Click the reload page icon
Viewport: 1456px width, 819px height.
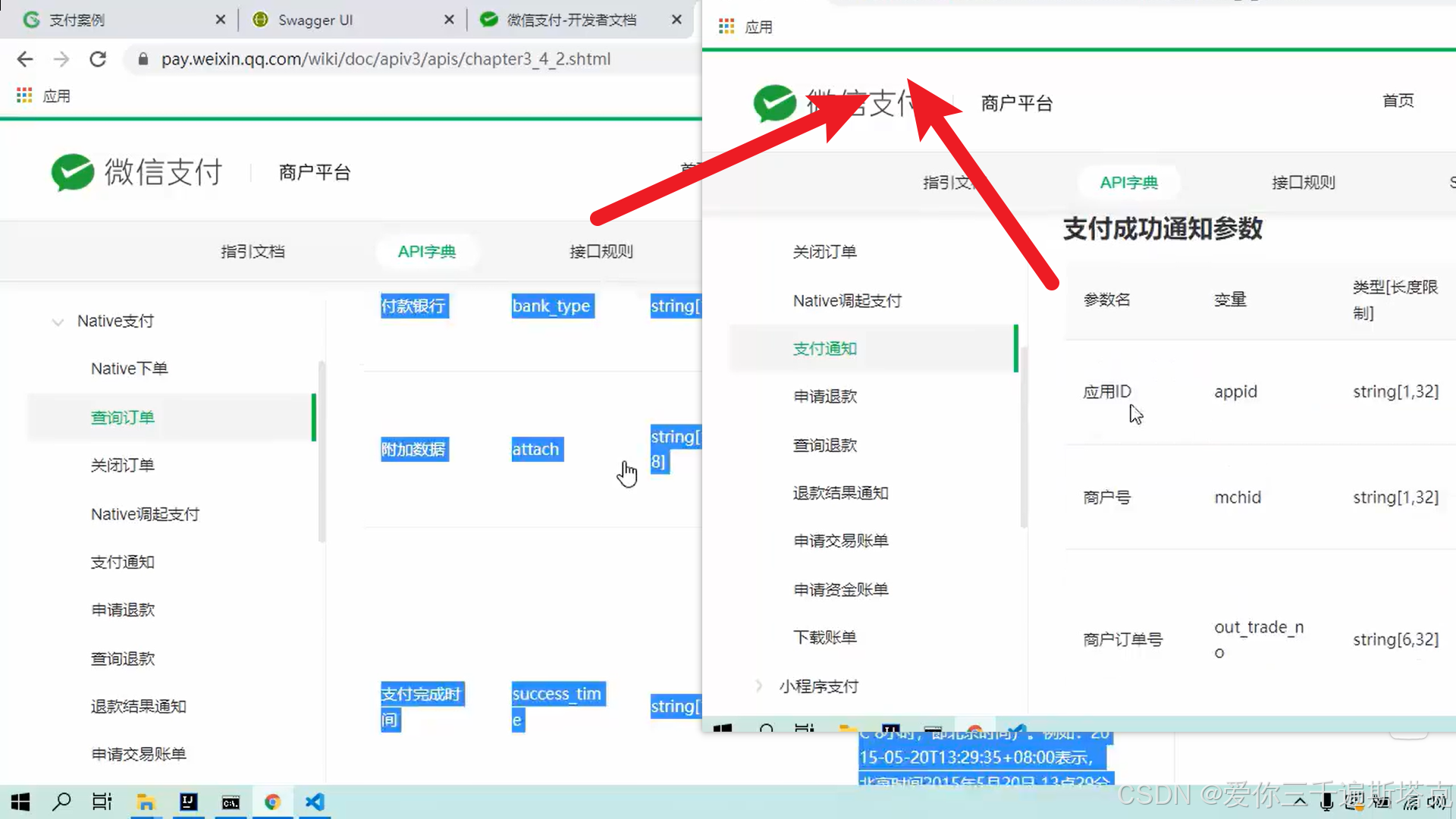(98, 59)
